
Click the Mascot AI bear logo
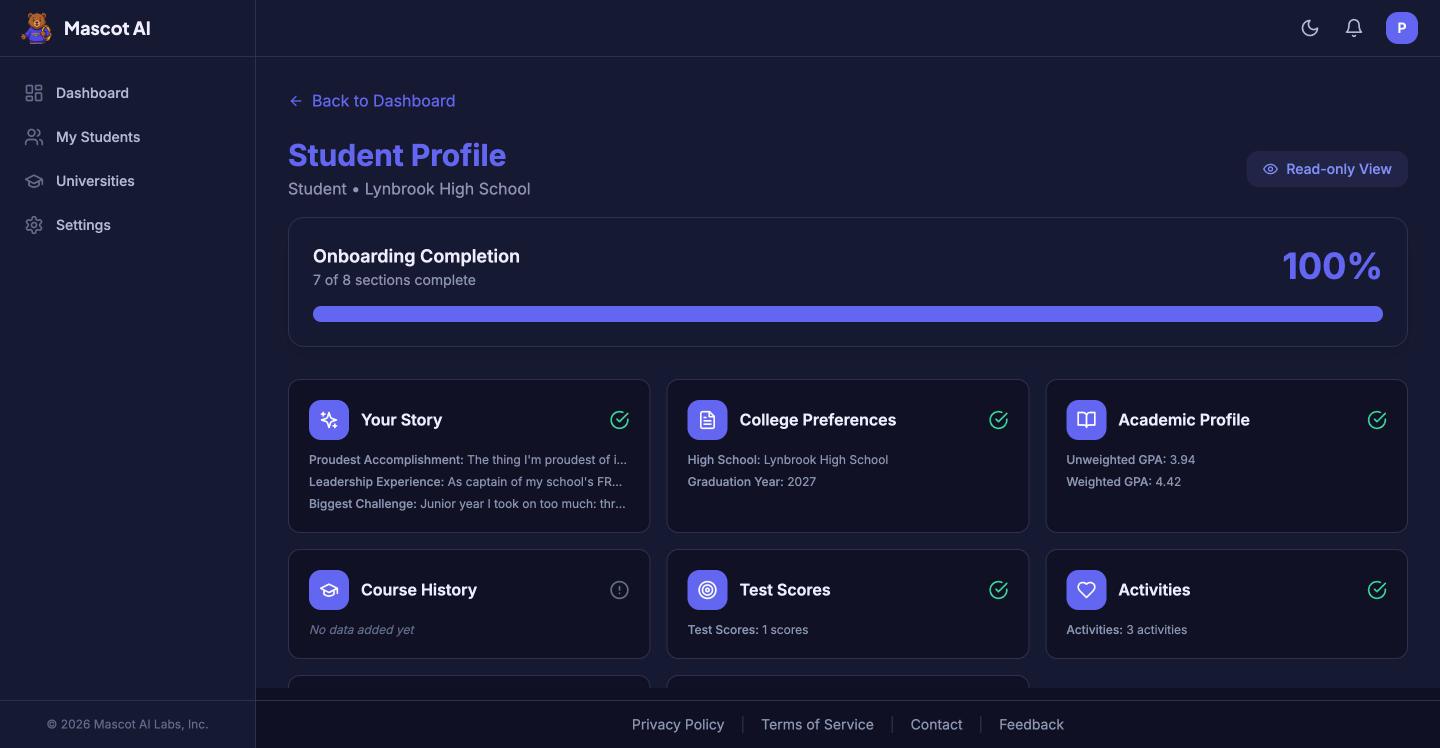tap(37, 28)
